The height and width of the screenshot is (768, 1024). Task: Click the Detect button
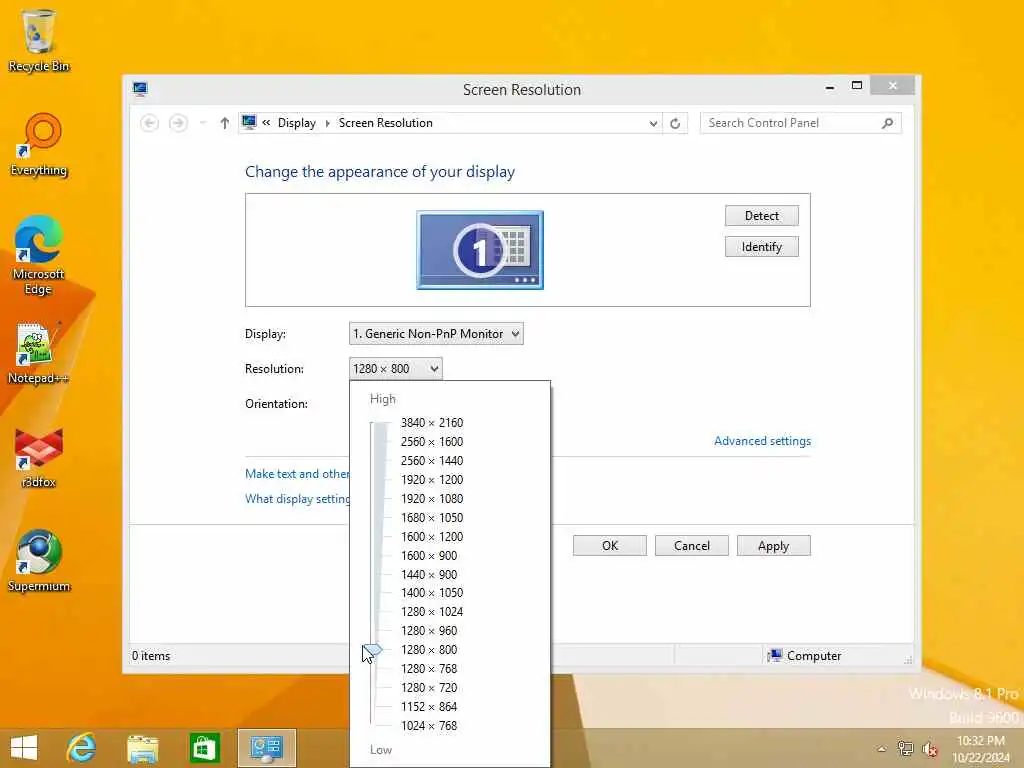pos(761,216)
